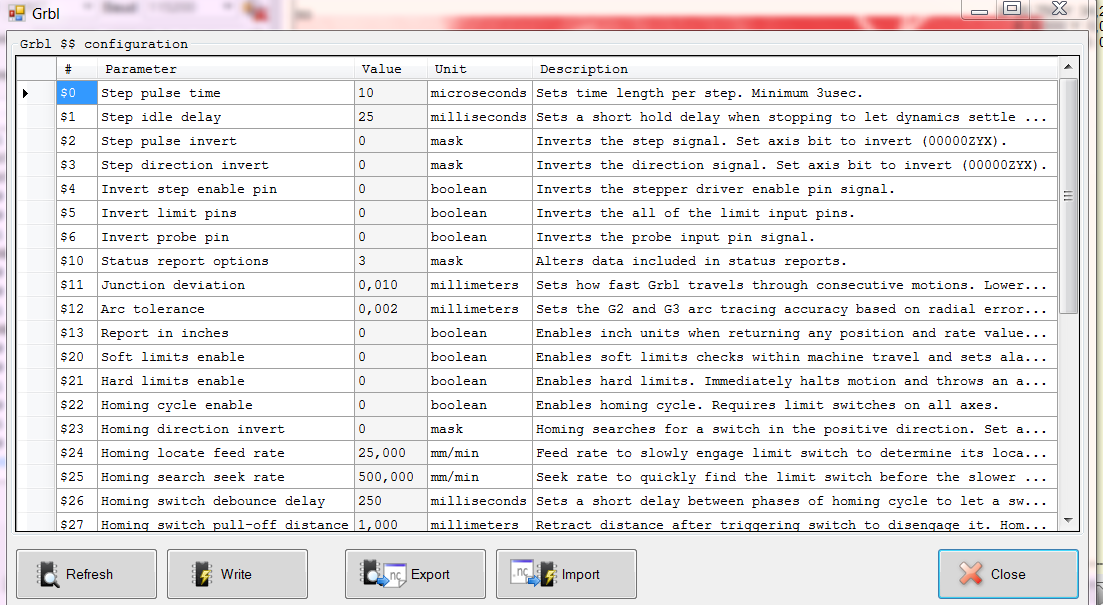
Task: Maximize the Grbl window
Action: pos(1012,8)
